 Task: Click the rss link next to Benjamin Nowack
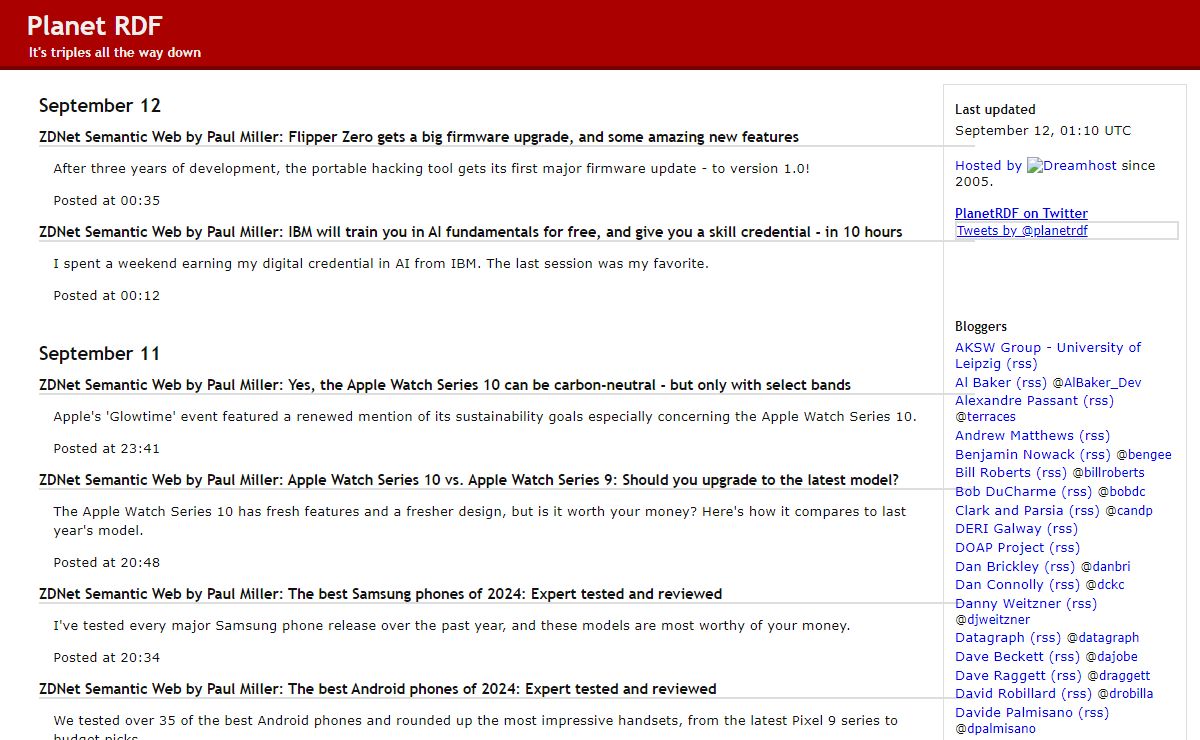[x=1096, y=455]
